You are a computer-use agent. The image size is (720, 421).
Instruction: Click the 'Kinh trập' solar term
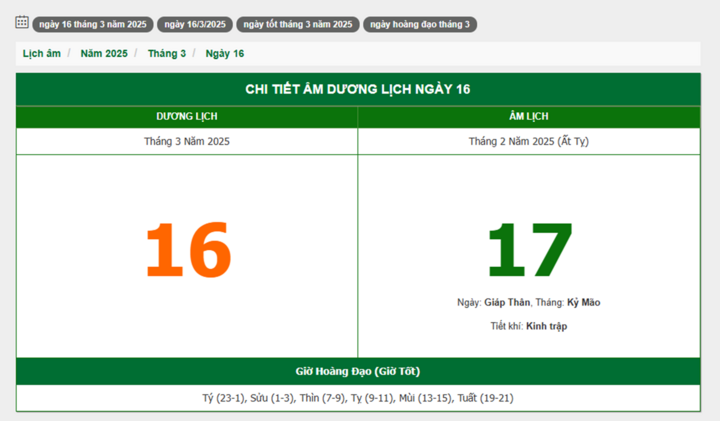[546, 326]
